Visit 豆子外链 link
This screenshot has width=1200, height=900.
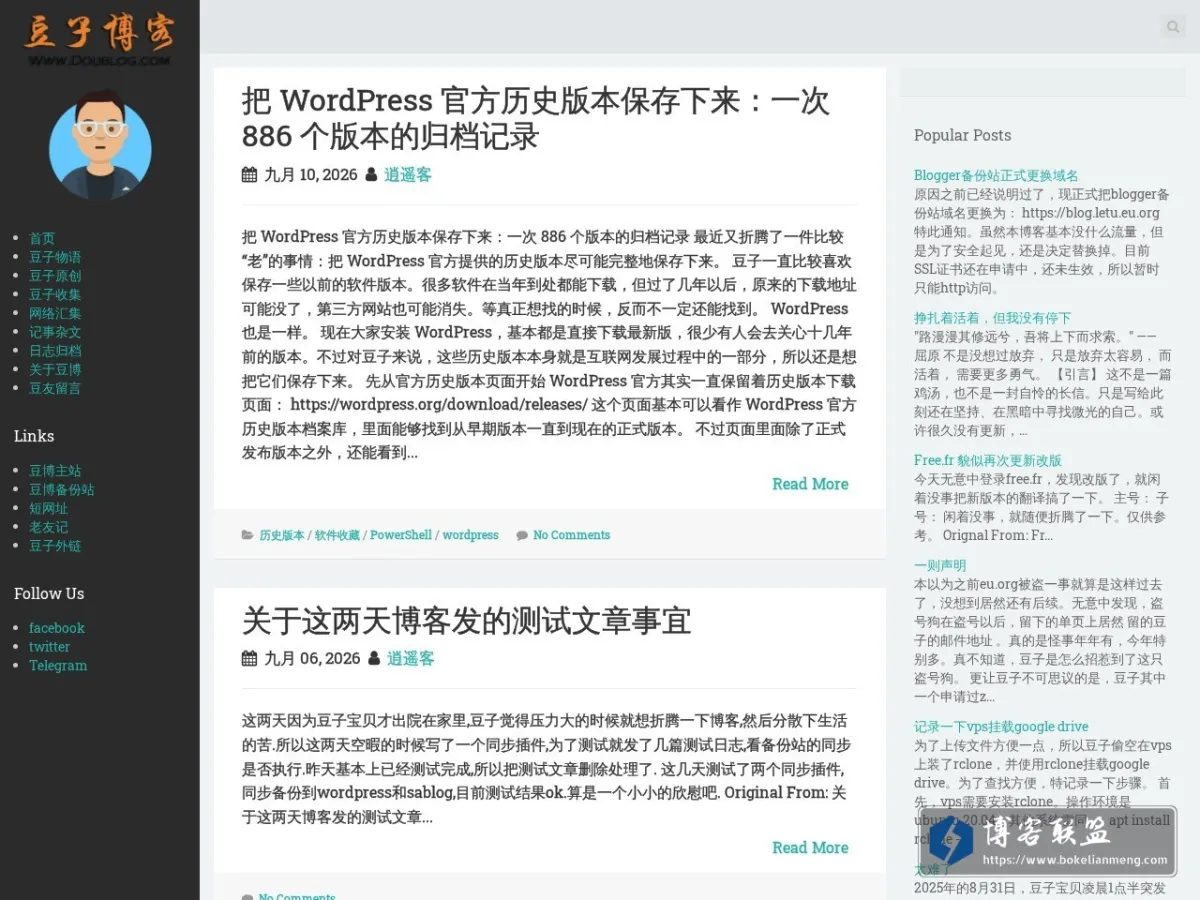[x=55, y=546]
